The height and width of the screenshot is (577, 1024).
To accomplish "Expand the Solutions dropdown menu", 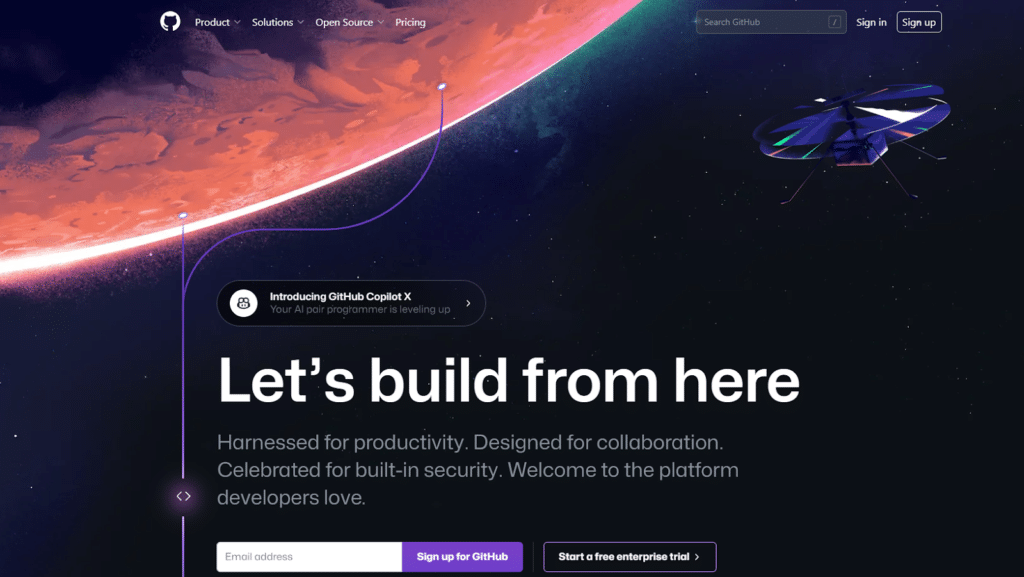I will click(x=278, y=22).
